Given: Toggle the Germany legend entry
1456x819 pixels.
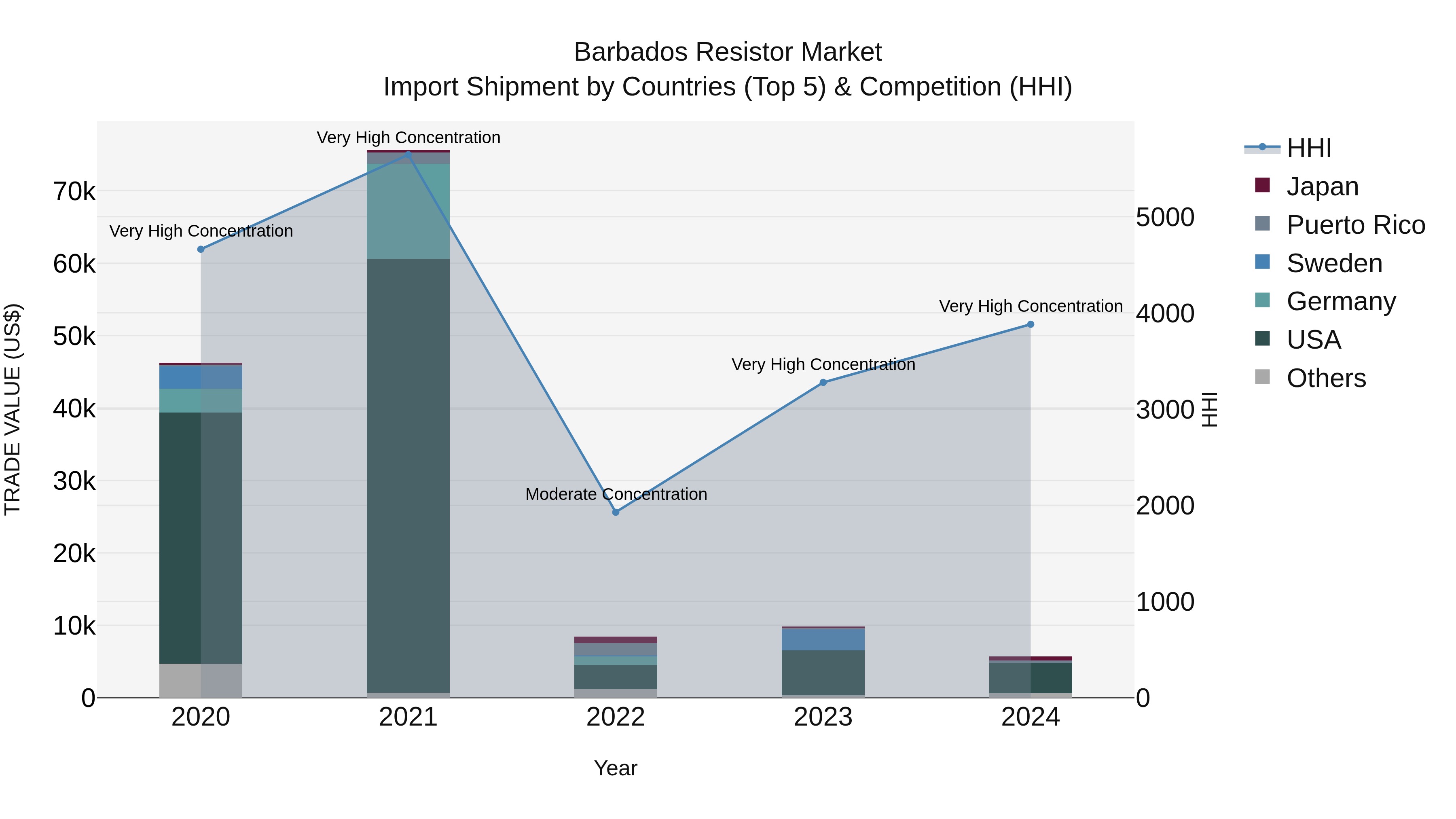Looking at the screenshot, I should [x=1325, y=301].
